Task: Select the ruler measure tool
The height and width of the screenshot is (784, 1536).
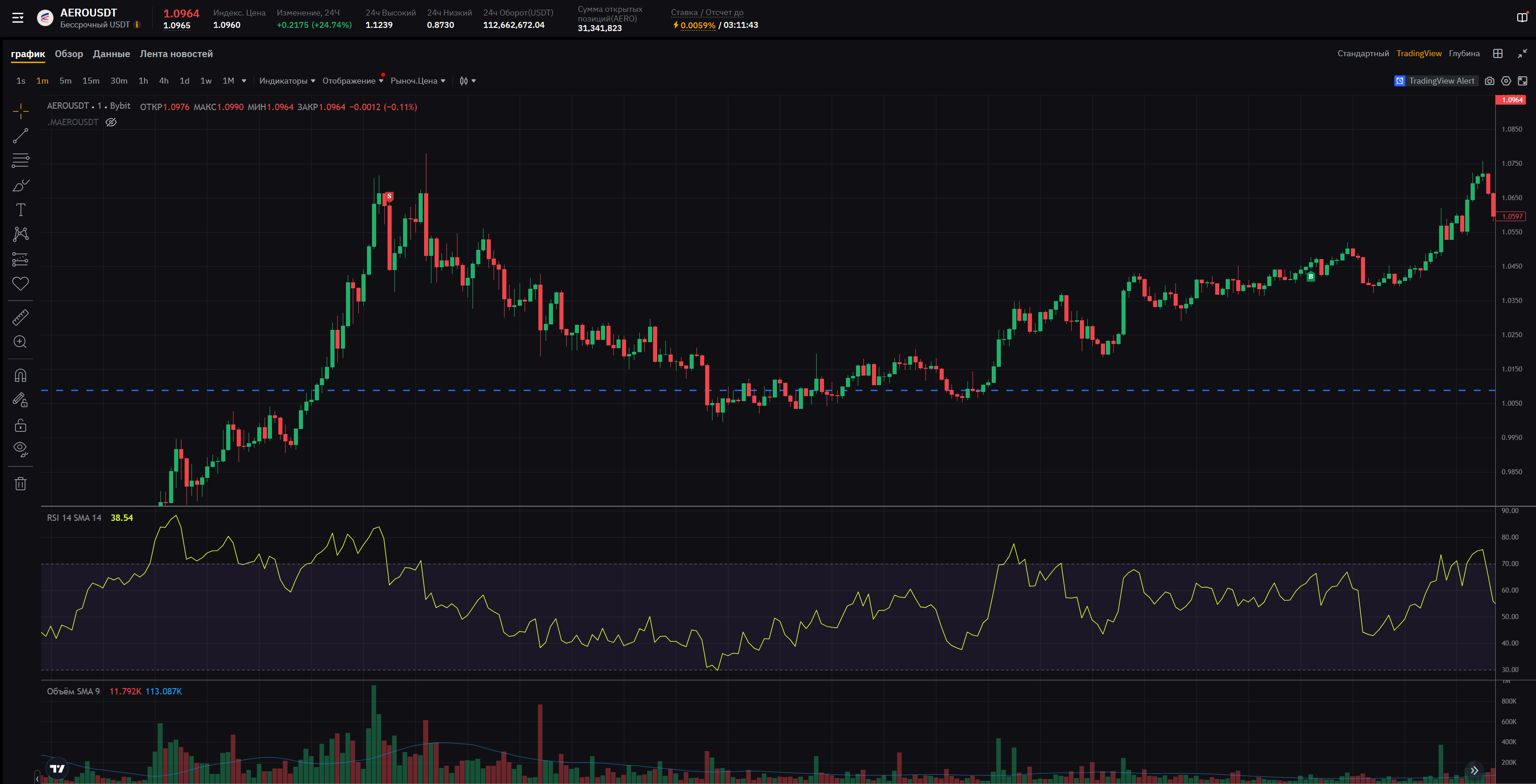Action: point(20,317)
